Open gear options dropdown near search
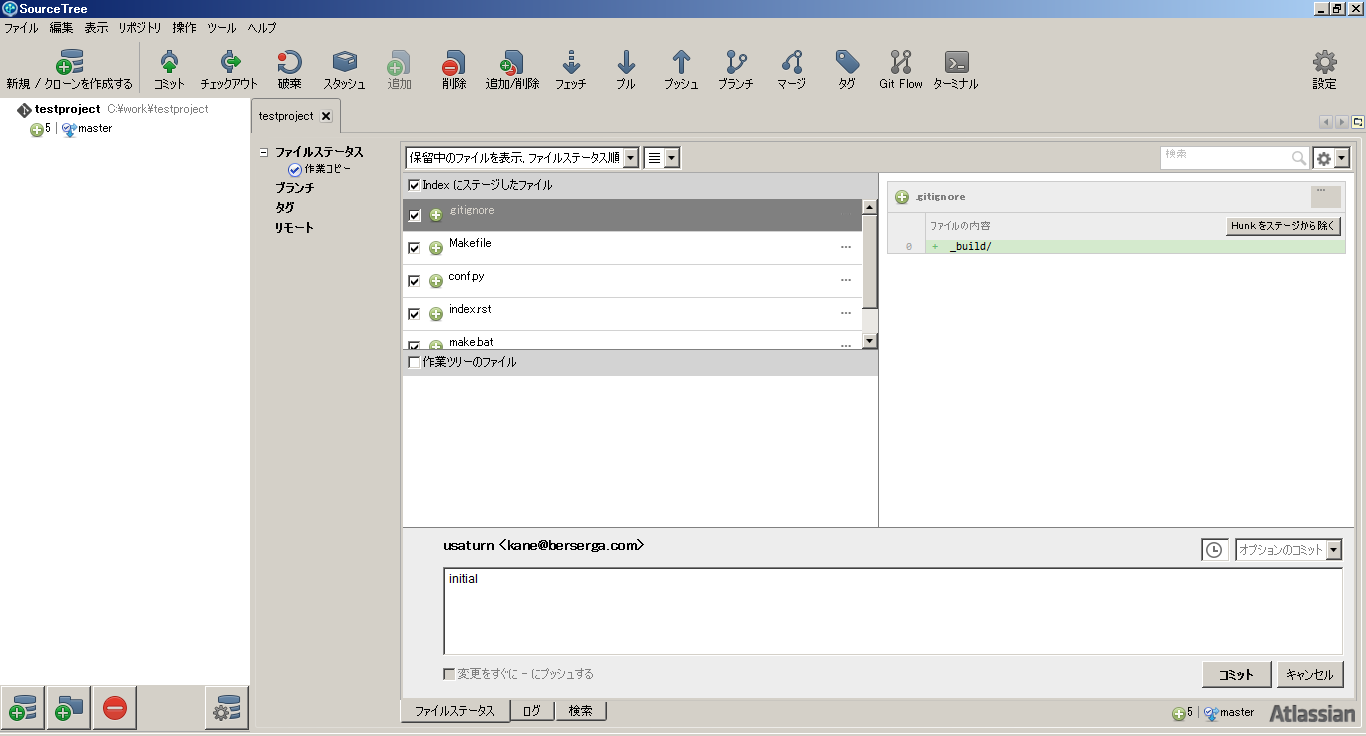This screenshot has height=736, width=1366. point(1332,158)
